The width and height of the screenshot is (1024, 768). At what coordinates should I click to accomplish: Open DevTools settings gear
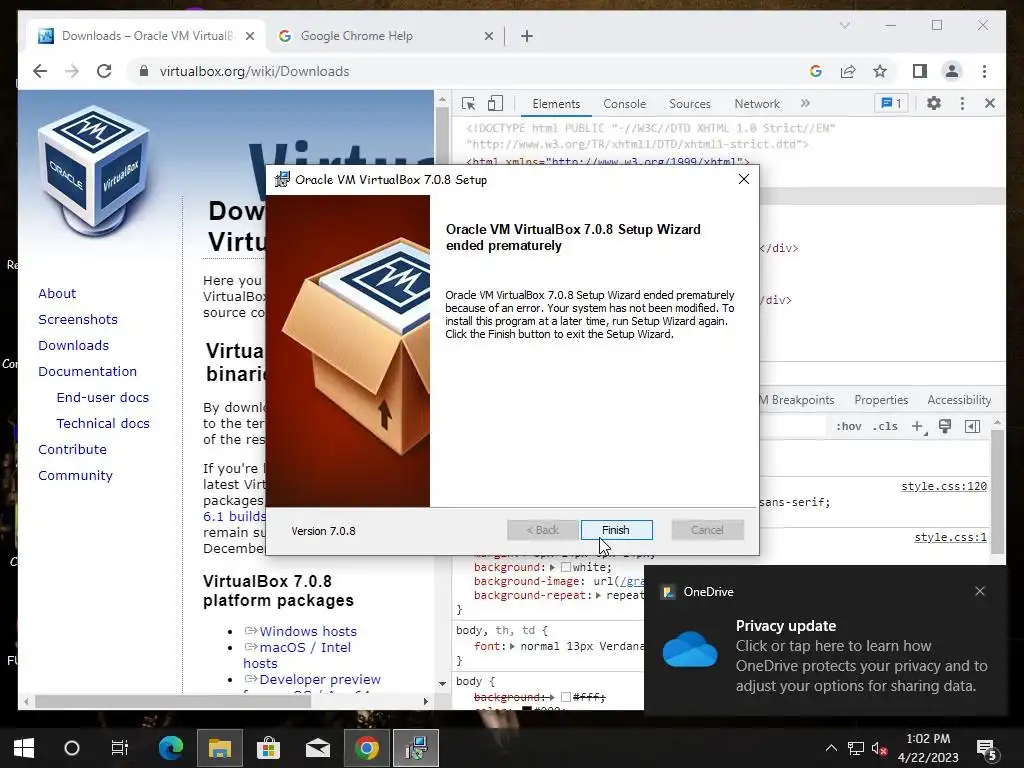click(934, 103)
